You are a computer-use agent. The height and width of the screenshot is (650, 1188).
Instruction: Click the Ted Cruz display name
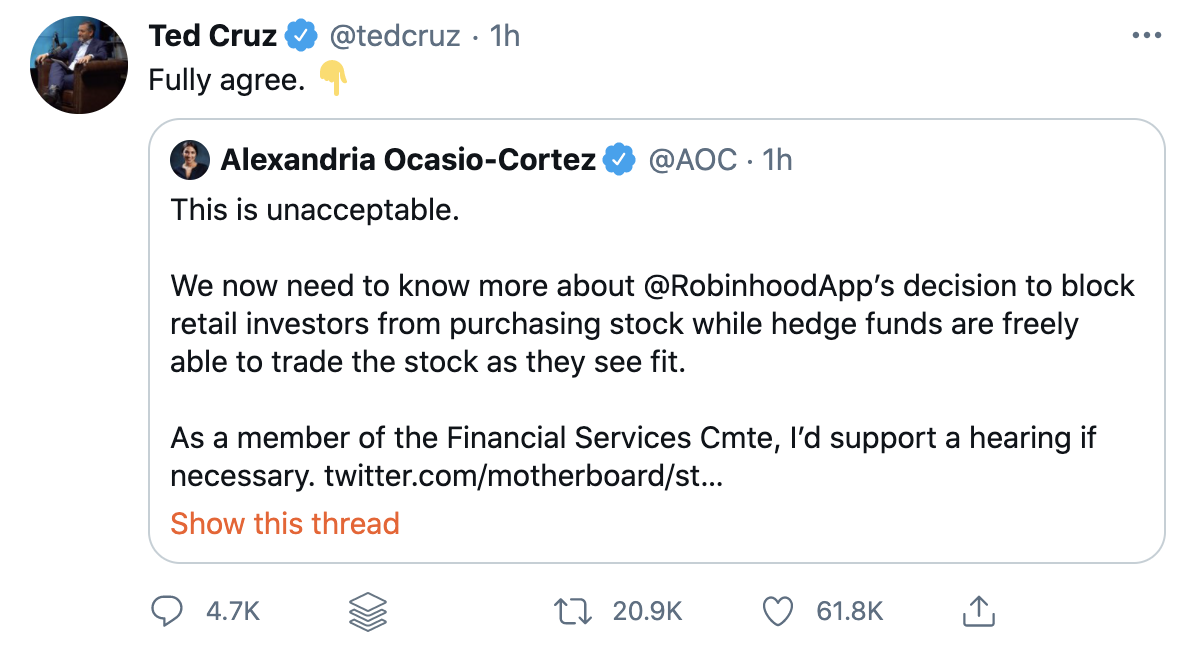coord(213,36)
